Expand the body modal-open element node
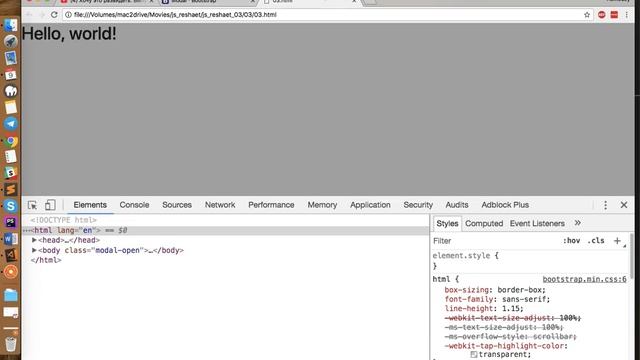640x360 pixels. click(x=34, y=250)
